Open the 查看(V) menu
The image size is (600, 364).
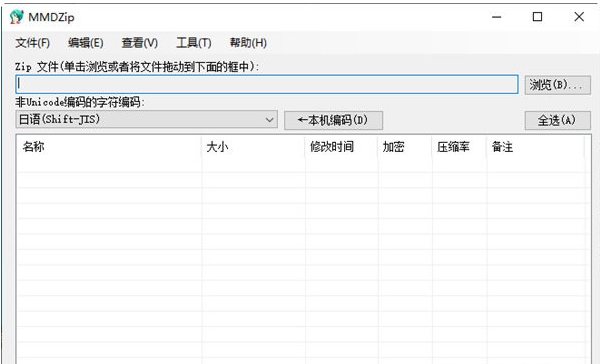point(139,42)
